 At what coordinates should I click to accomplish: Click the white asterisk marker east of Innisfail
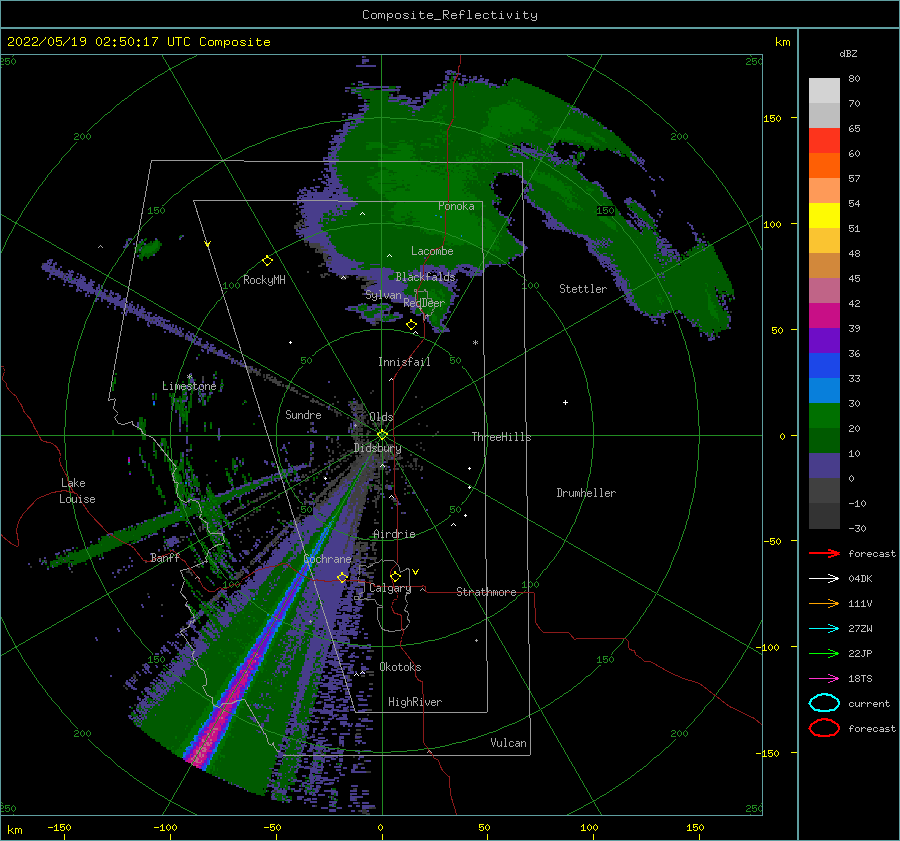(x=475, y=343)
